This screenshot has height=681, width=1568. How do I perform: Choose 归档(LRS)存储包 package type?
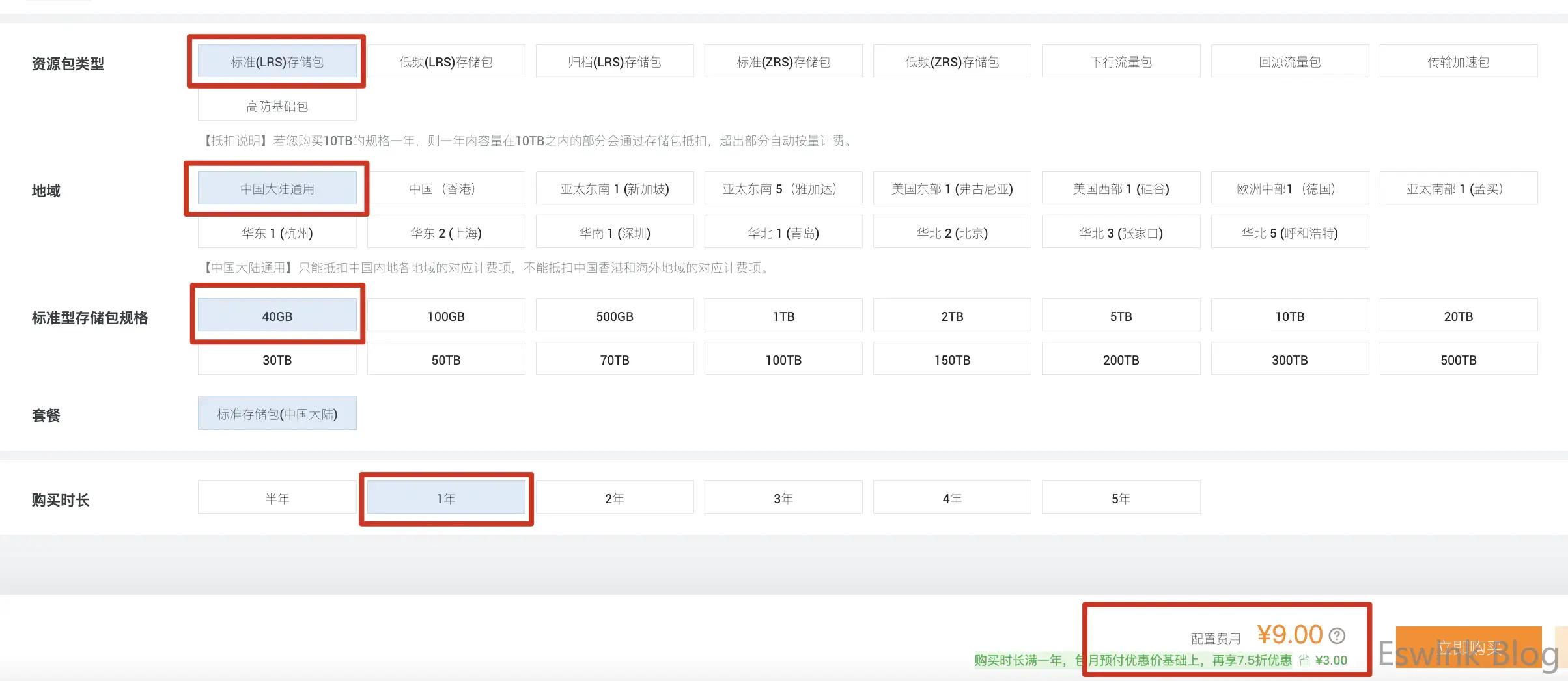point(615,62)
